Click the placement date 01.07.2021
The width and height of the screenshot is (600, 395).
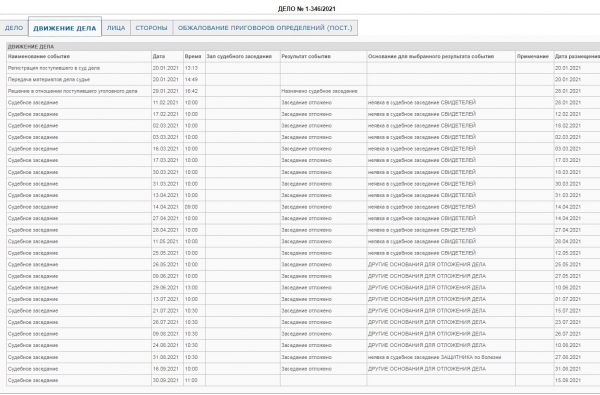(568, 299)
